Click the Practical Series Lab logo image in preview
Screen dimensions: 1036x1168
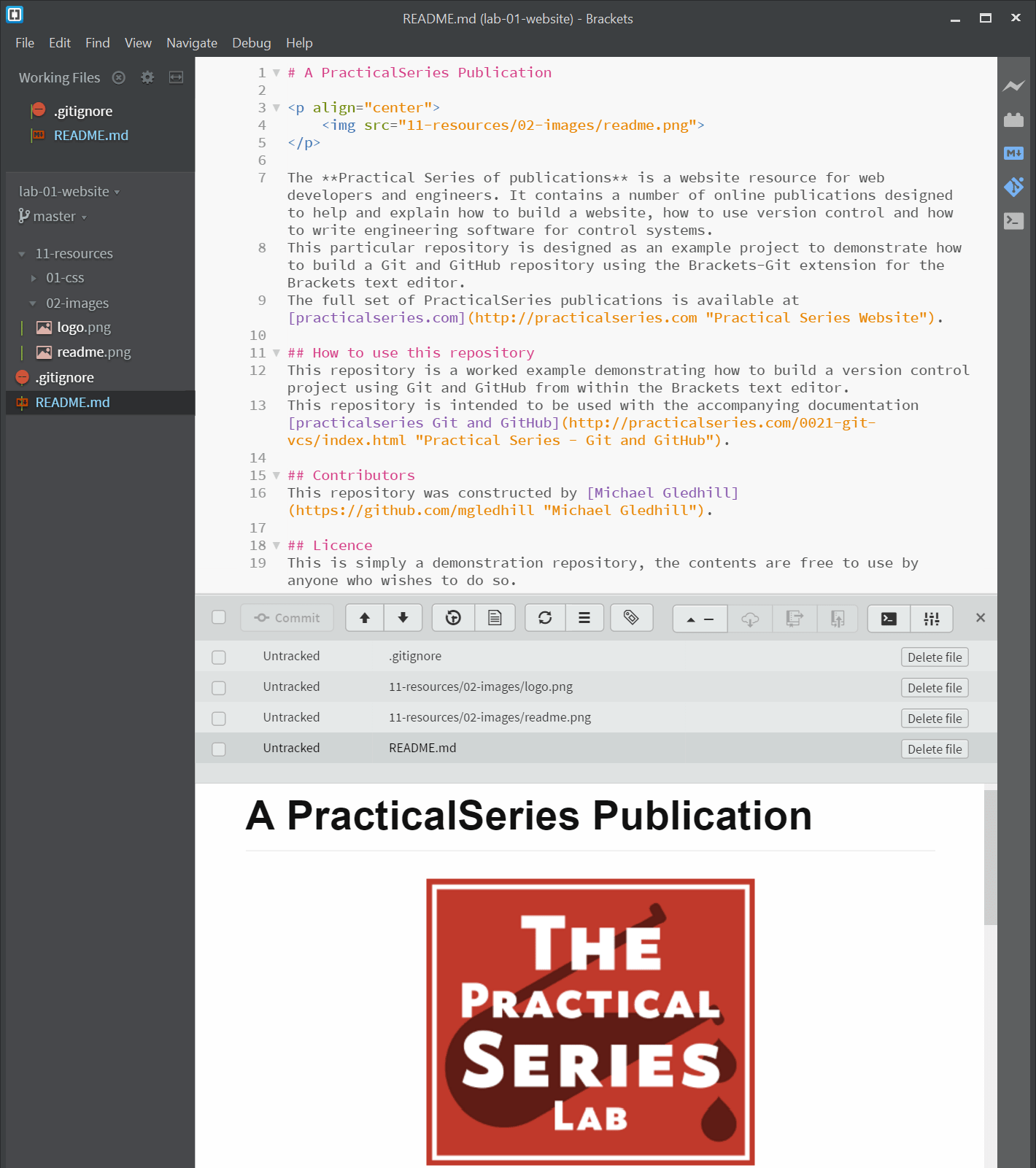[x=590, y=1021]
